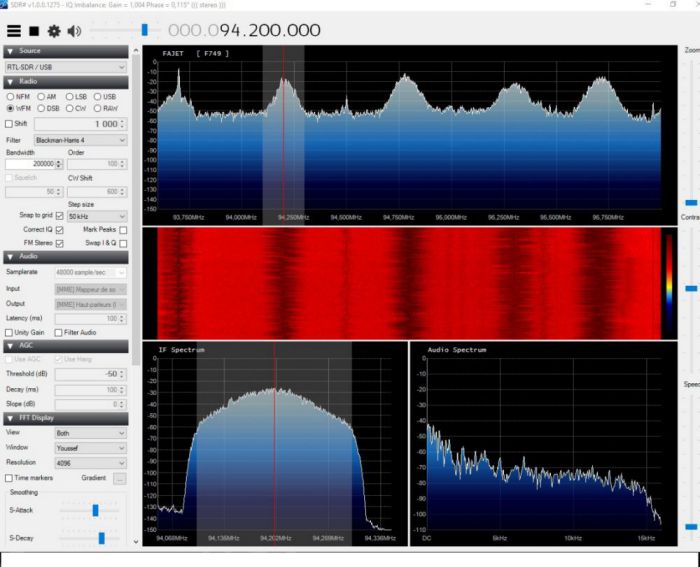
Task: Collapse the AGC panel header
Action: (x=66, y=346)
